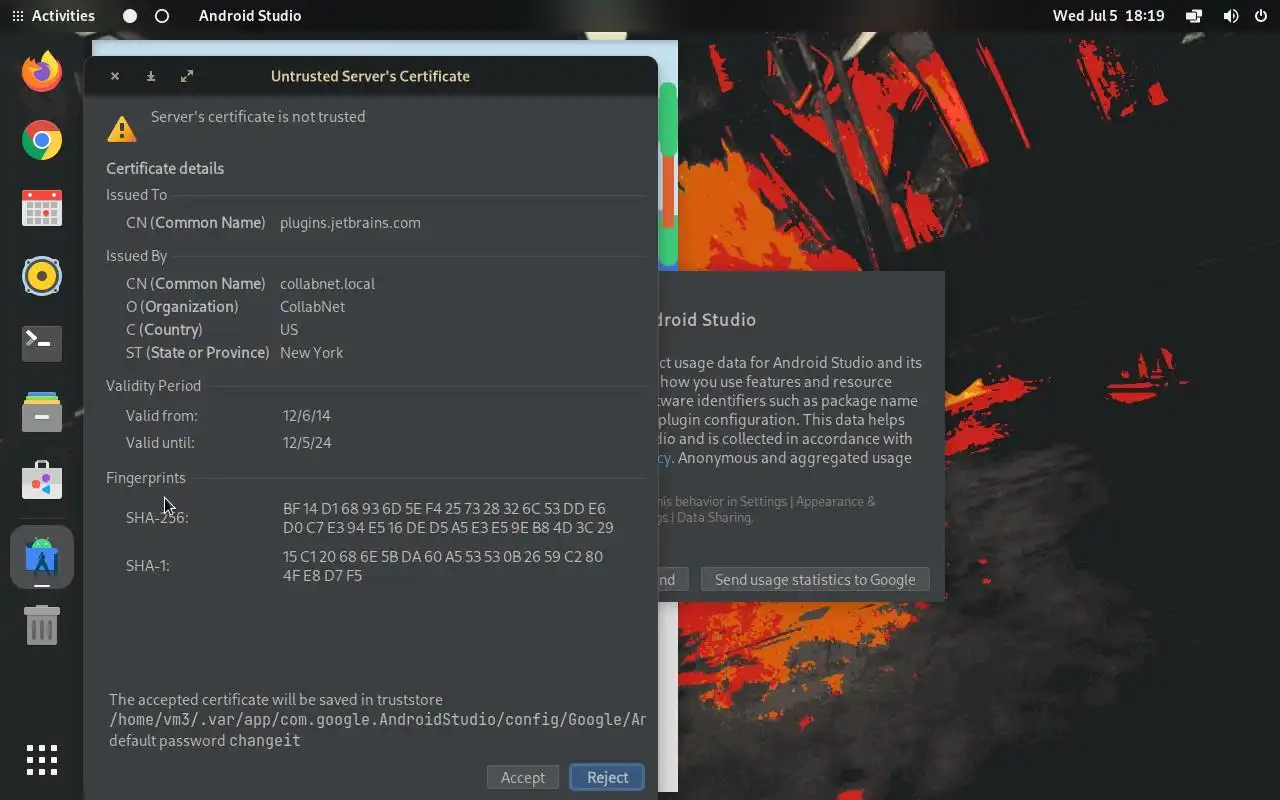1280x800 pixels.
Task: Reject the untrusted server certificate
Action: [x=607, y=777]
